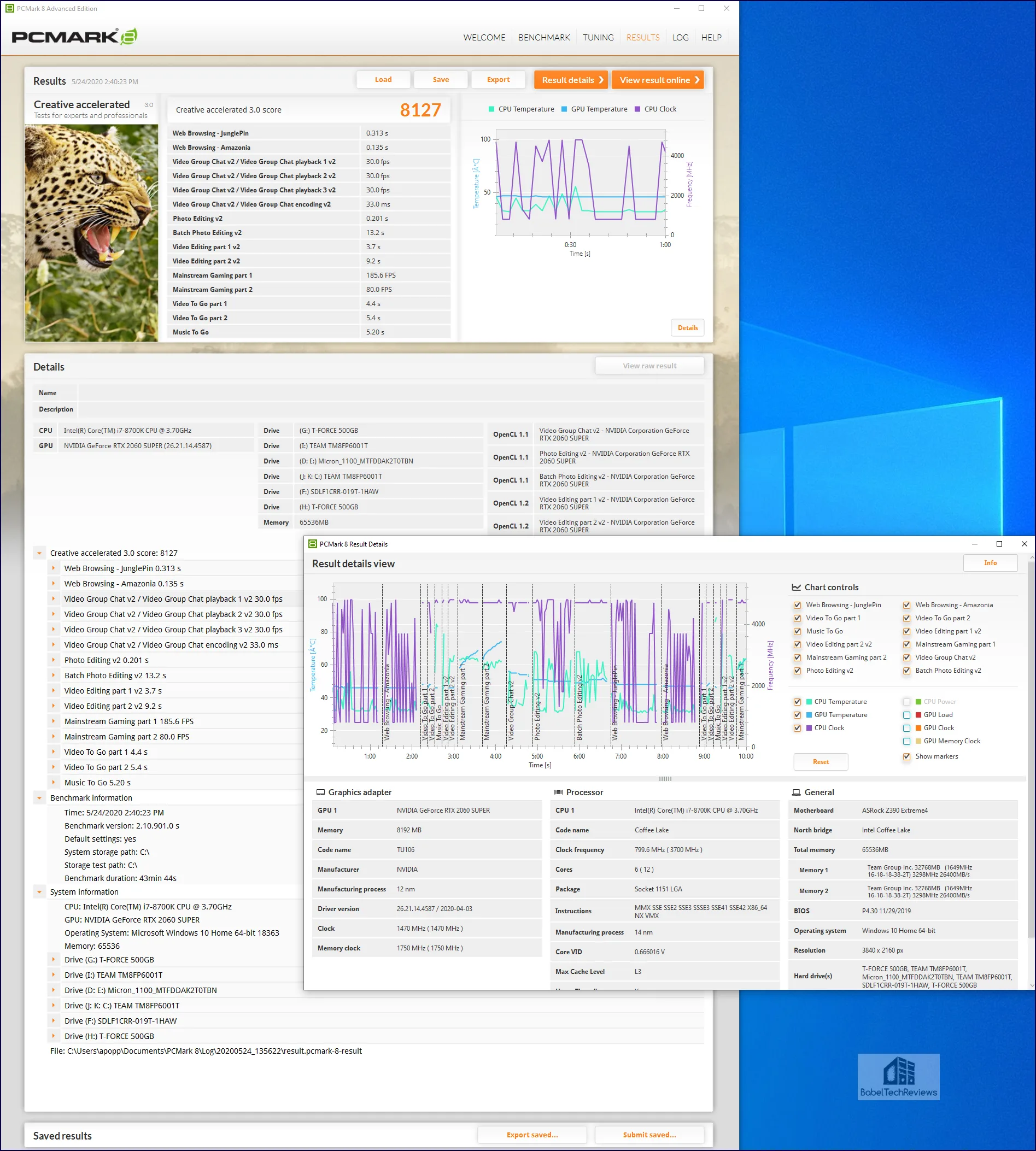Click the Description field in Details
1036x1151 pixels.
point(391,409)
